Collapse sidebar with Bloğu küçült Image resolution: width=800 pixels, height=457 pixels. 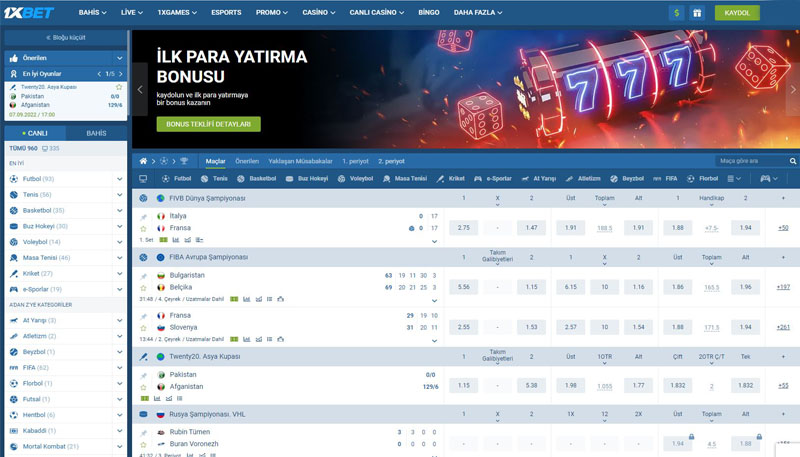[65, 38]
